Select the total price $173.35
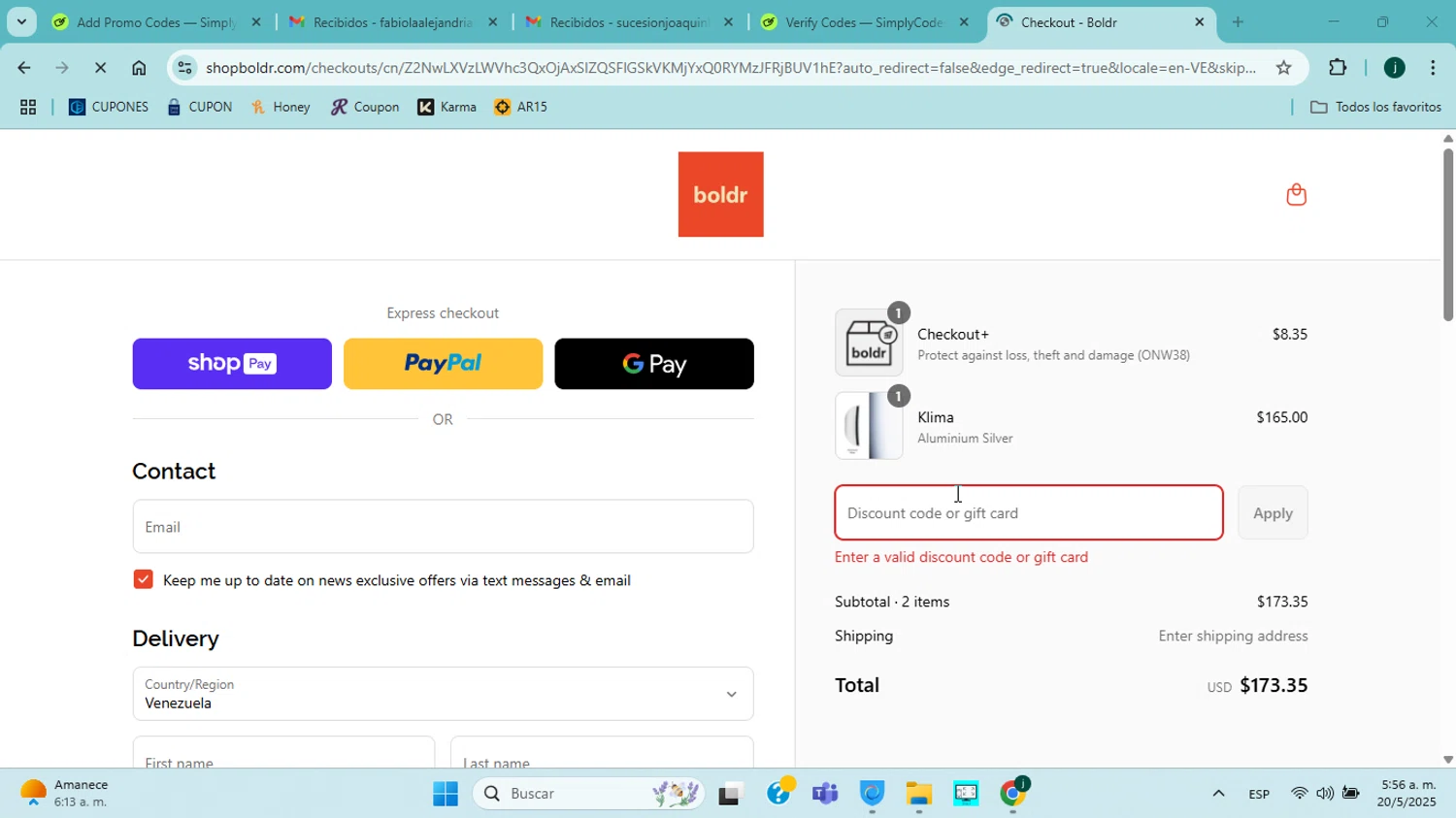 point(1274,685)
